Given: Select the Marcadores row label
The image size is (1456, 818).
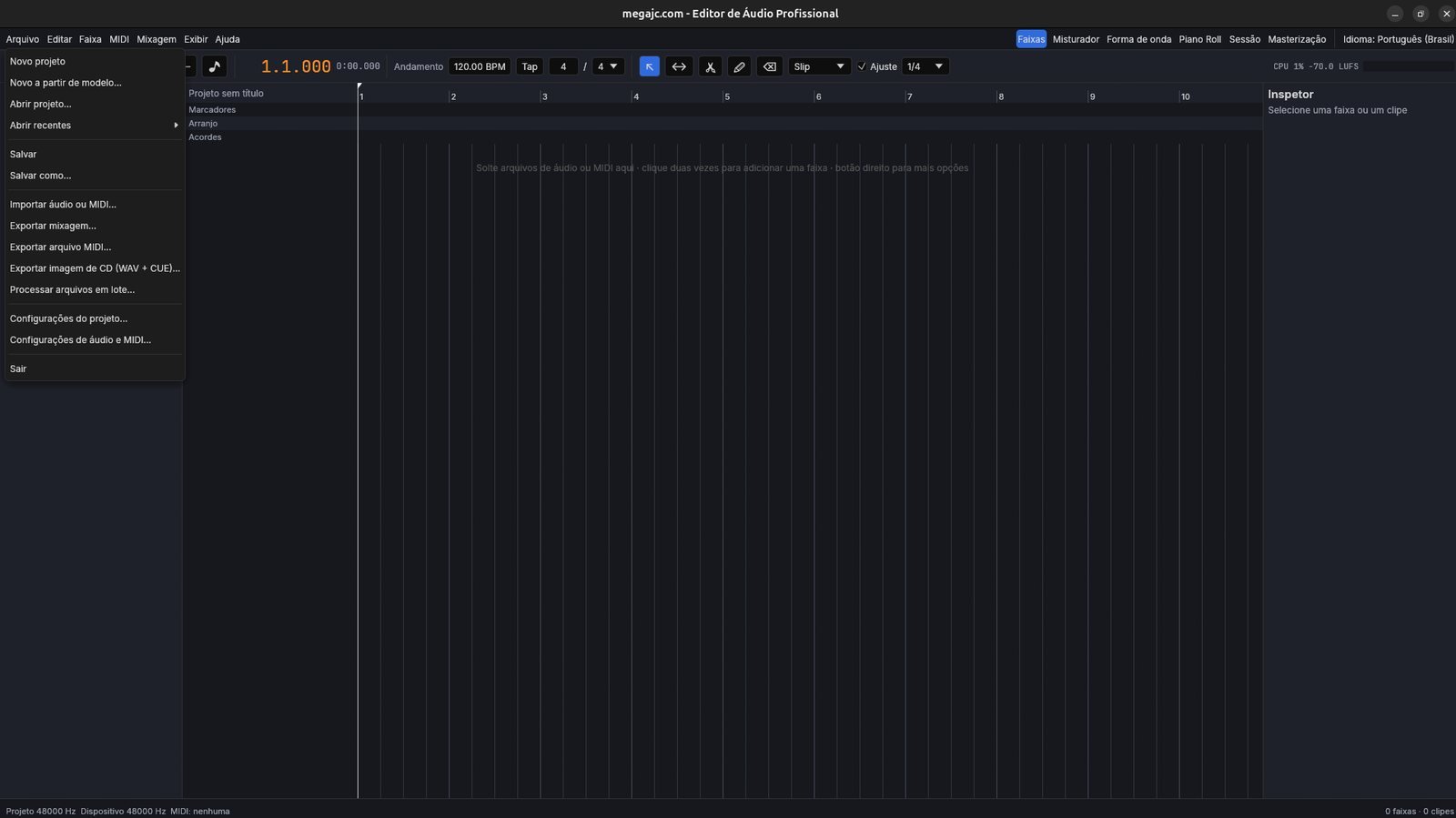Looking at the screenshot, I should (x=212, y=110).
